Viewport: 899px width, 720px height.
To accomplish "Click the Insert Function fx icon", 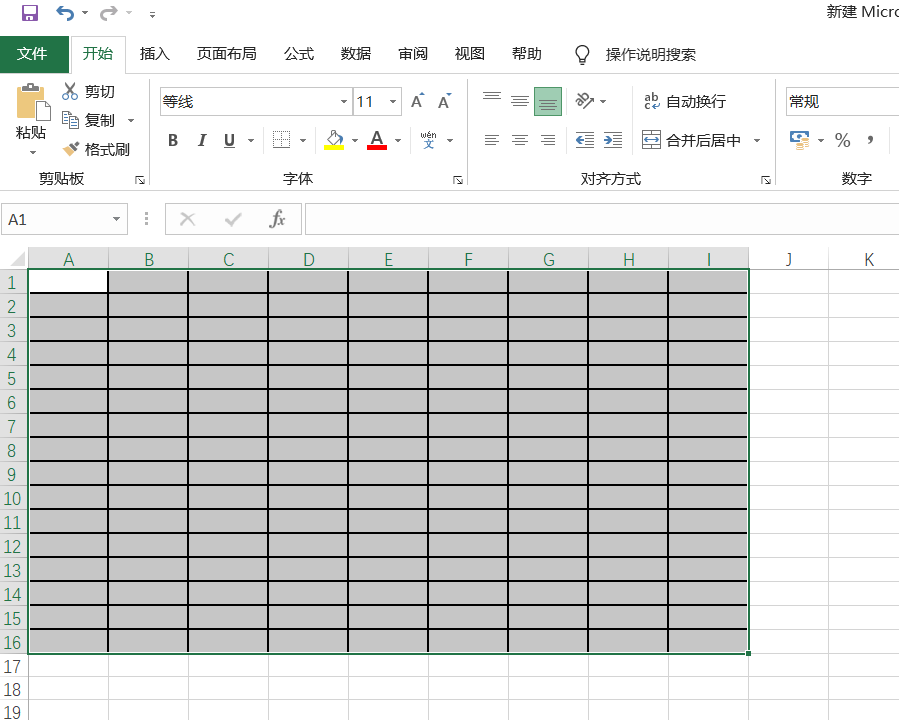I will [277, 219].
